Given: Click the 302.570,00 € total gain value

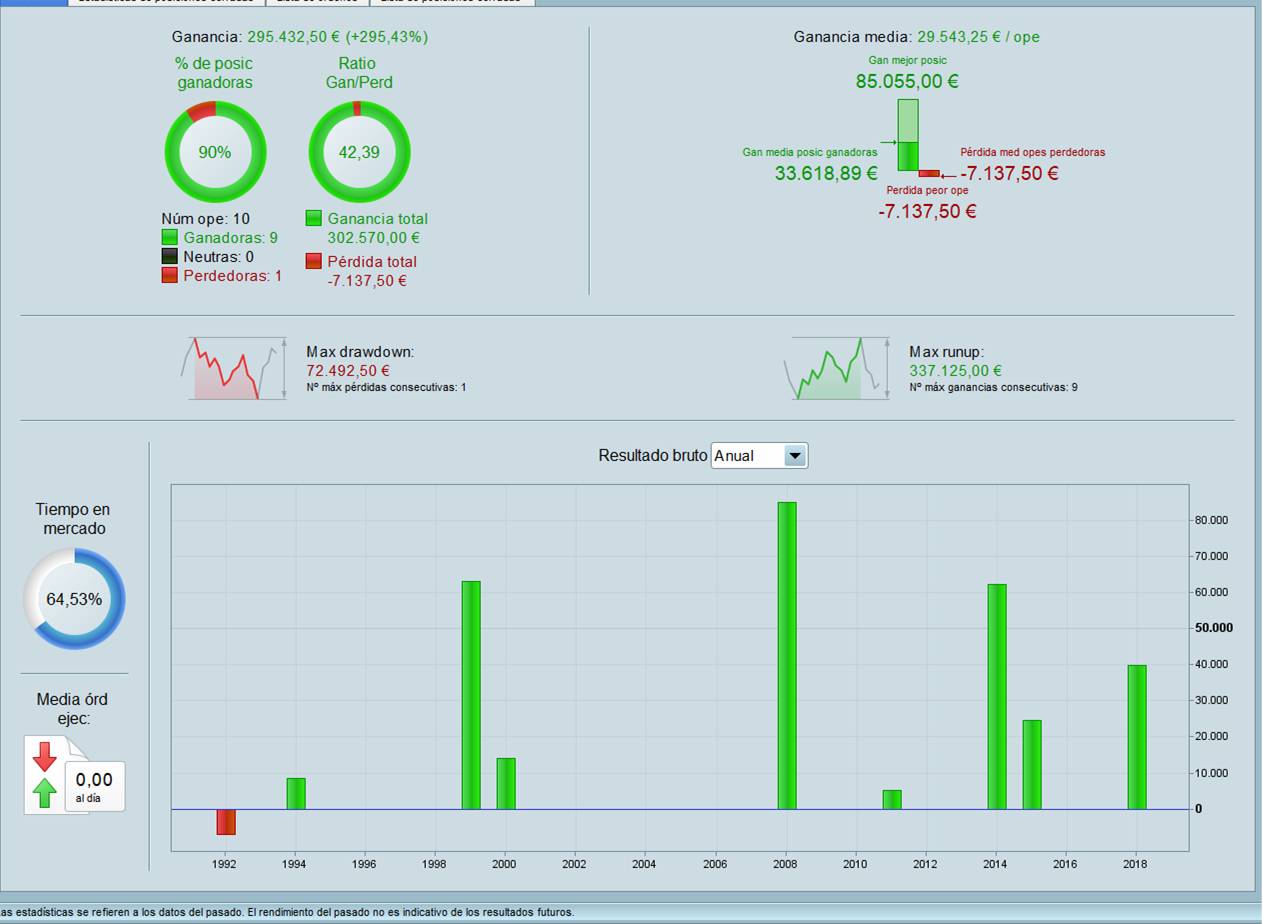Looking at the screenshot, I should [x=373, y=238].
